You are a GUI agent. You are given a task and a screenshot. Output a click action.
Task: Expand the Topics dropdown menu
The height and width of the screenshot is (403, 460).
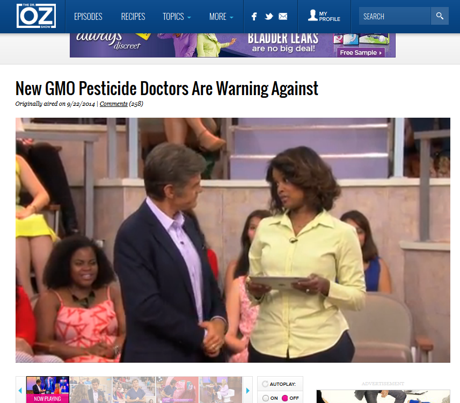click(x=177, y=16)
